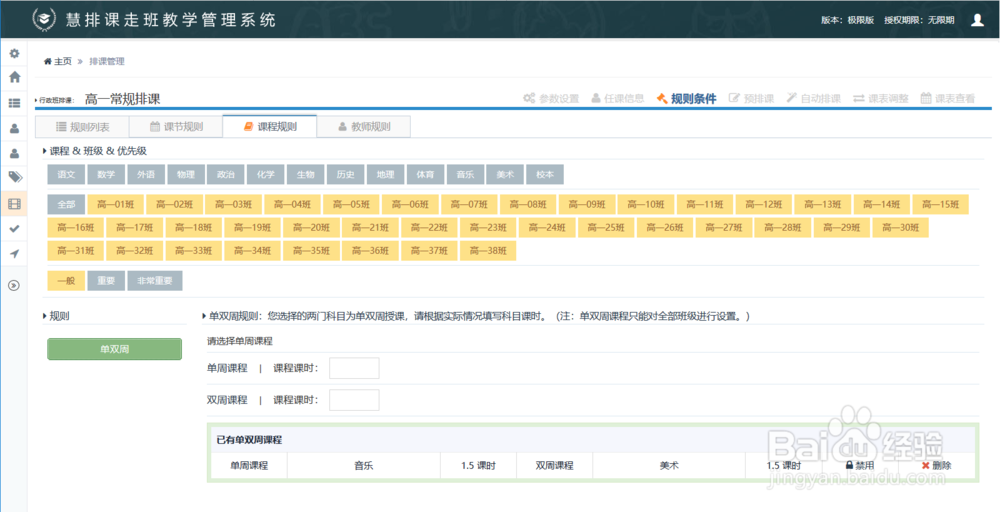This screenshot has height=512, width=1000.
Task: Open the settings gear in the sidebar
Action: pos(14,54)
